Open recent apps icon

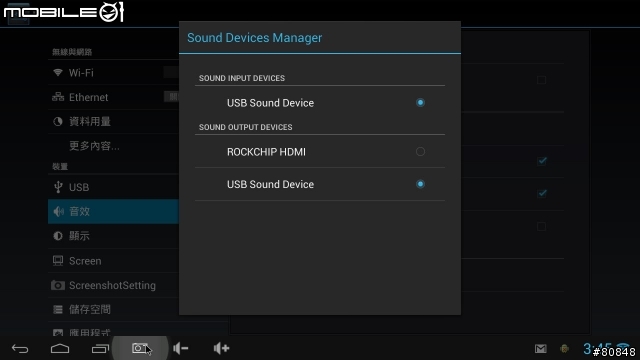100,349
